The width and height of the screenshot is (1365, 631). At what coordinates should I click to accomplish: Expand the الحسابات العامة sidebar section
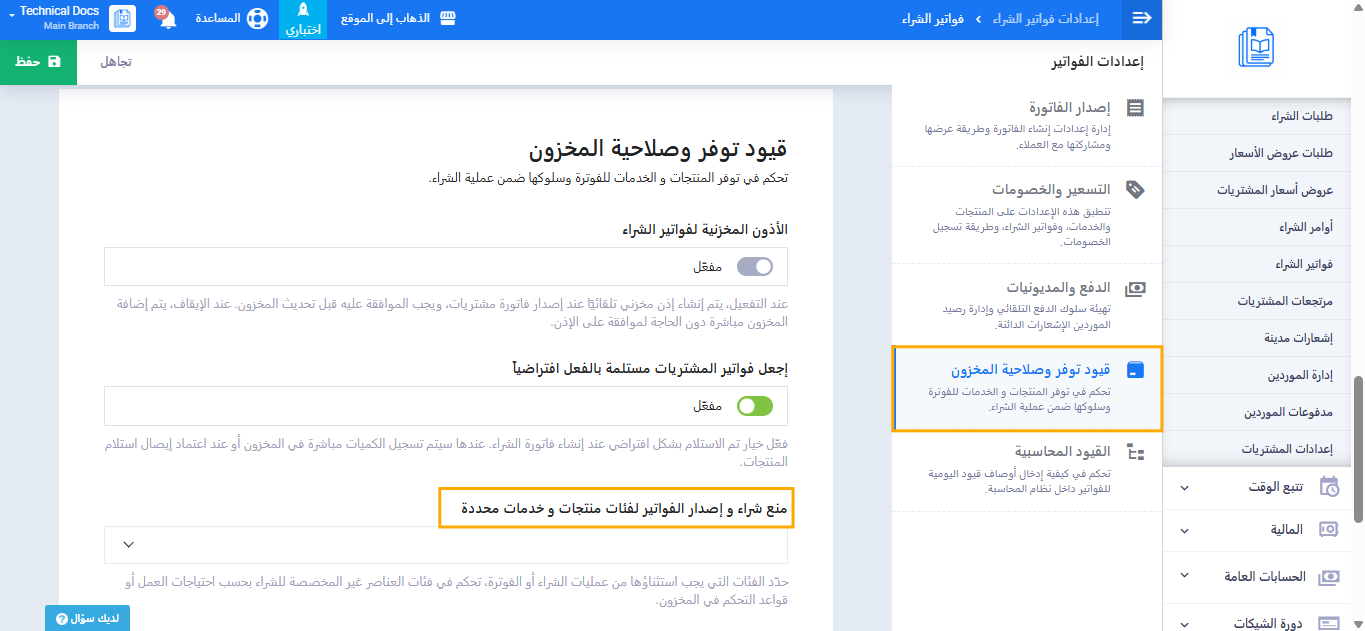tap(1264, 577)
